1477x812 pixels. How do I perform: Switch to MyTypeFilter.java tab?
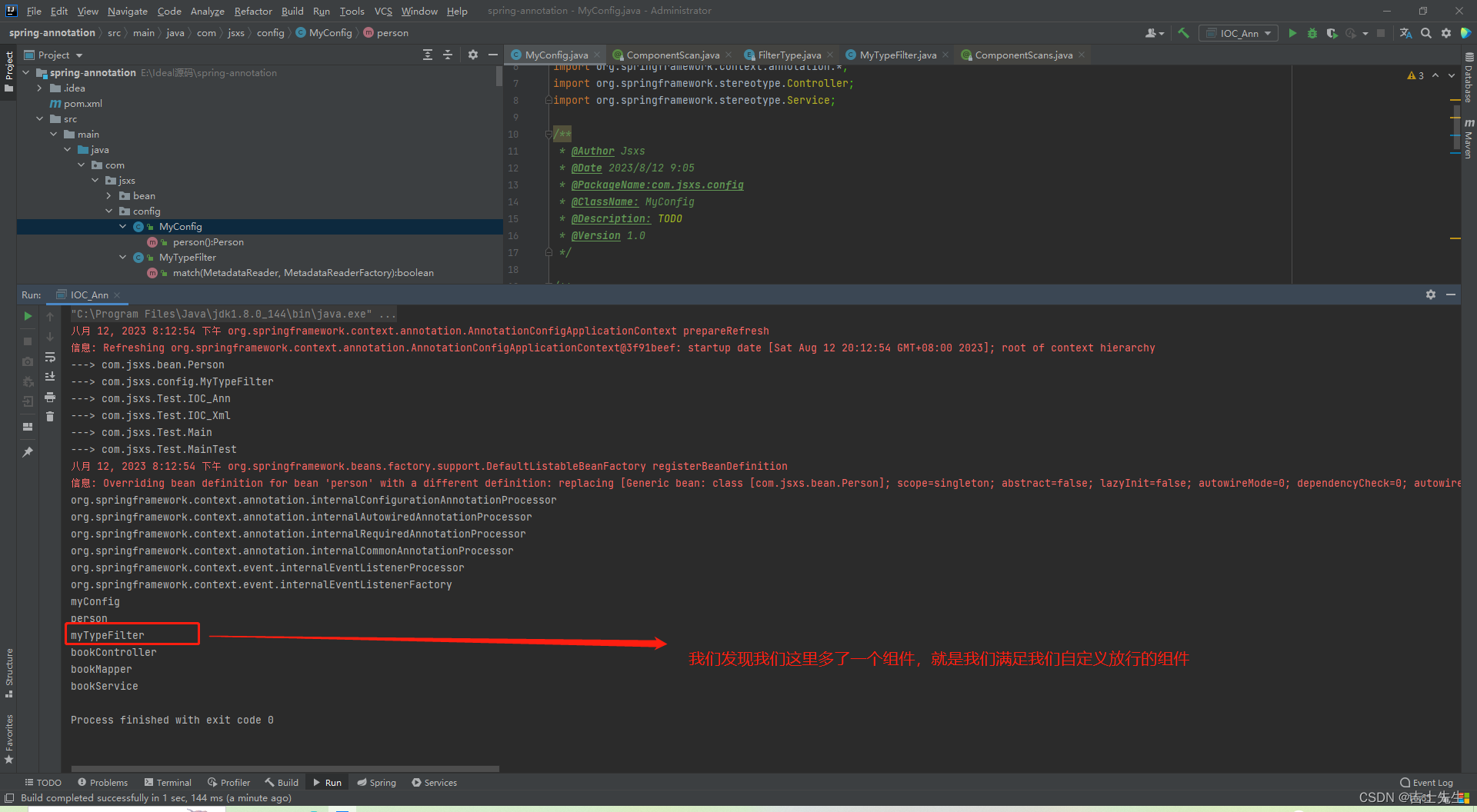coord(898,55)
